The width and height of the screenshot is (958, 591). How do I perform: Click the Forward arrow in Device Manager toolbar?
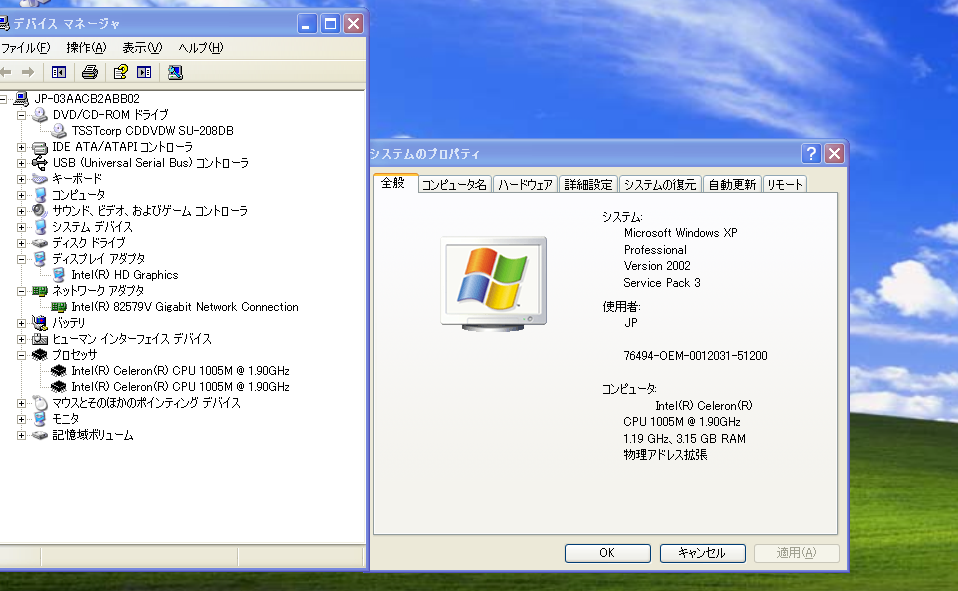(x=28, y=72)
